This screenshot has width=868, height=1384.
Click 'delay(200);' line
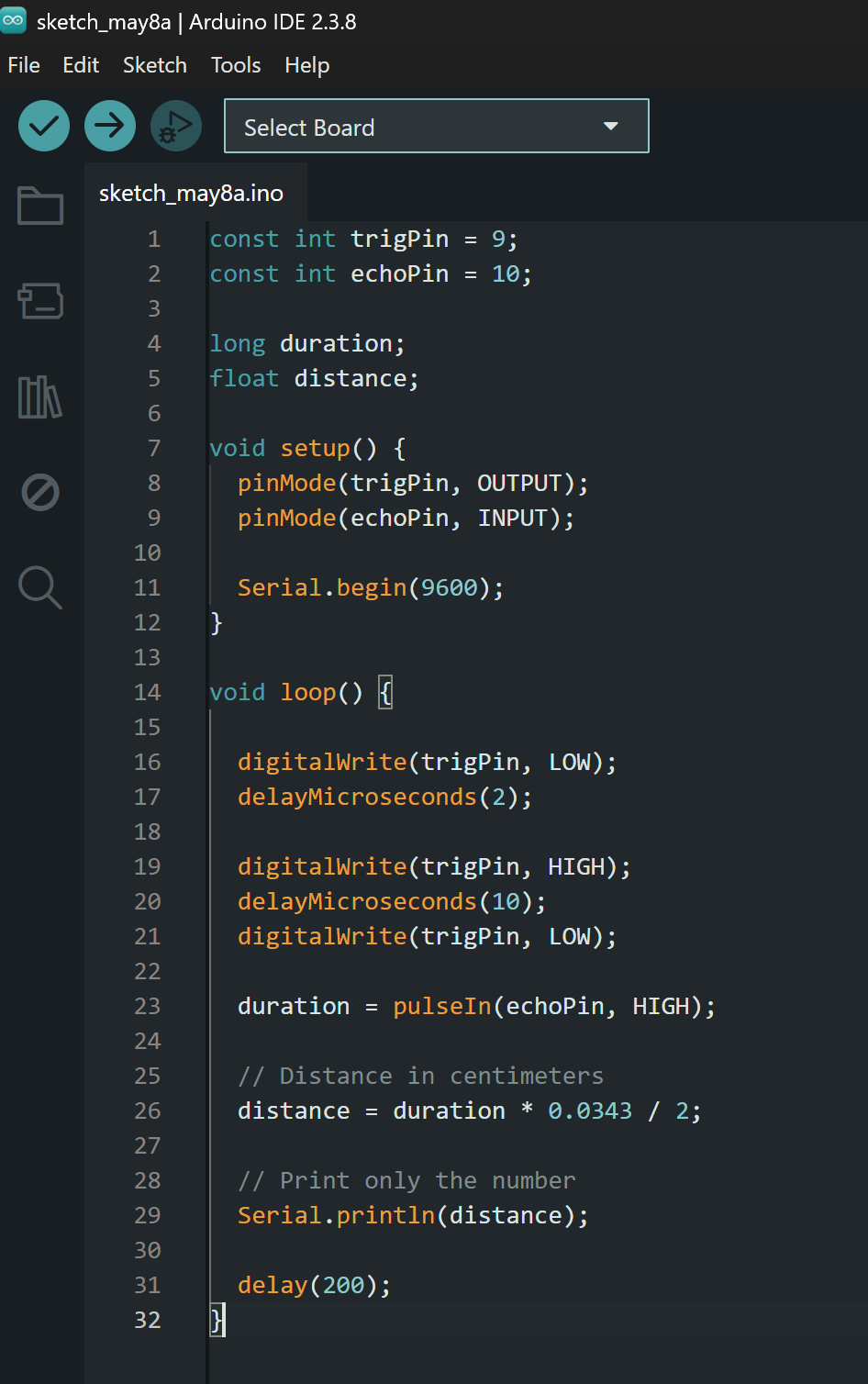coord(315,1286)
